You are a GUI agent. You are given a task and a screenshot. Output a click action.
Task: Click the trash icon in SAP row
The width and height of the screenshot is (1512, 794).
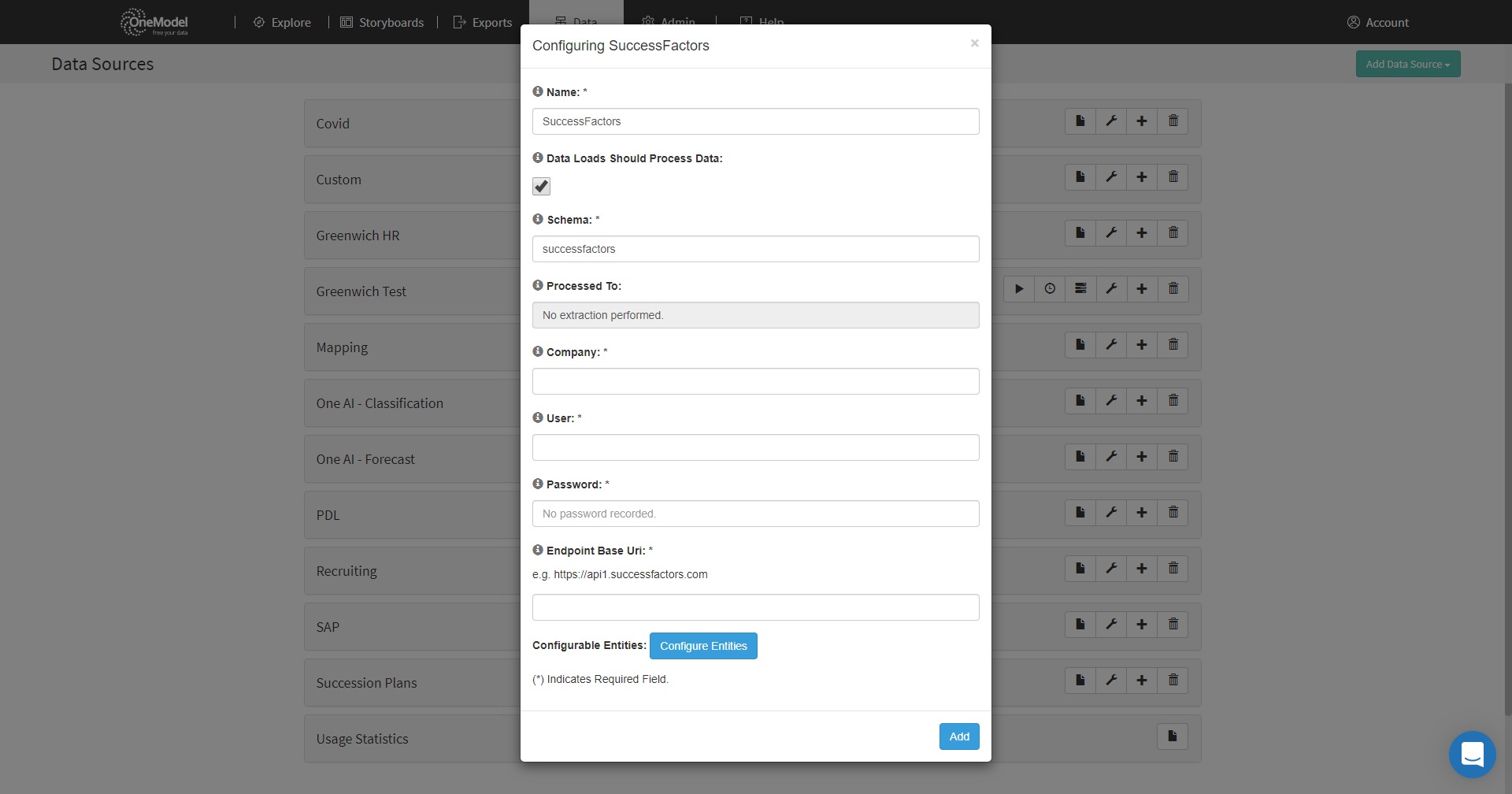1173,625
